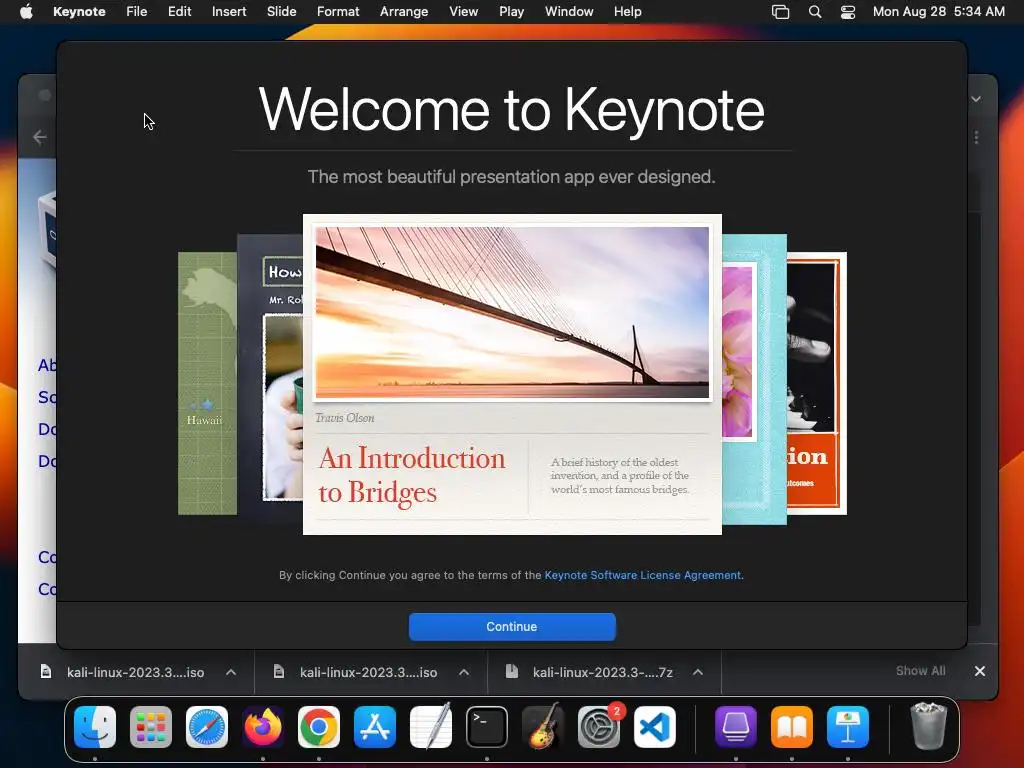1024x768 pixels.
Task: Open the kali-linux-2023.3 7z download item
Action: 589,672
